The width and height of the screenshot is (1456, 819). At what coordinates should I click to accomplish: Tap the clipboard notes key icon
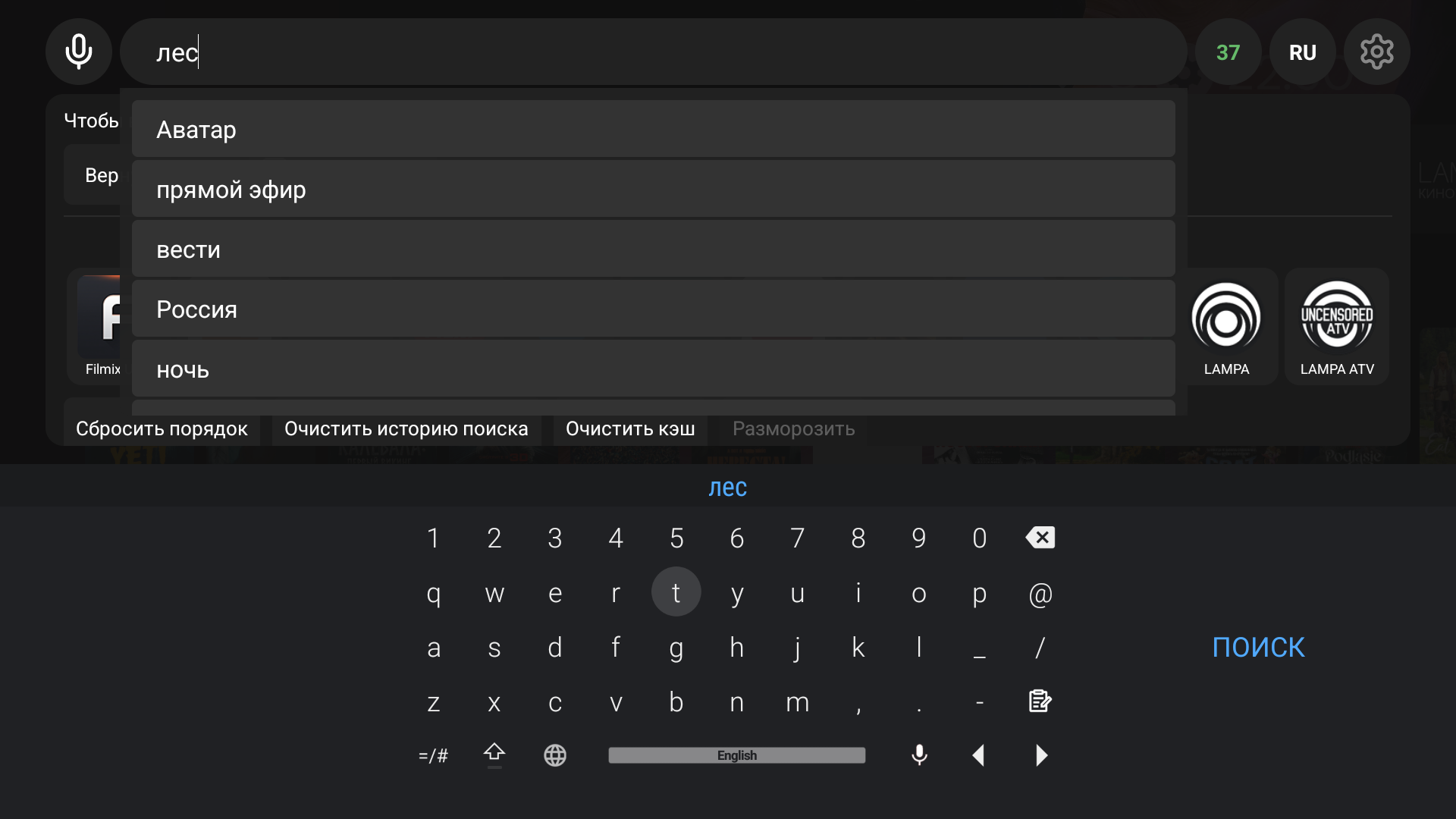coord(1040,701)
